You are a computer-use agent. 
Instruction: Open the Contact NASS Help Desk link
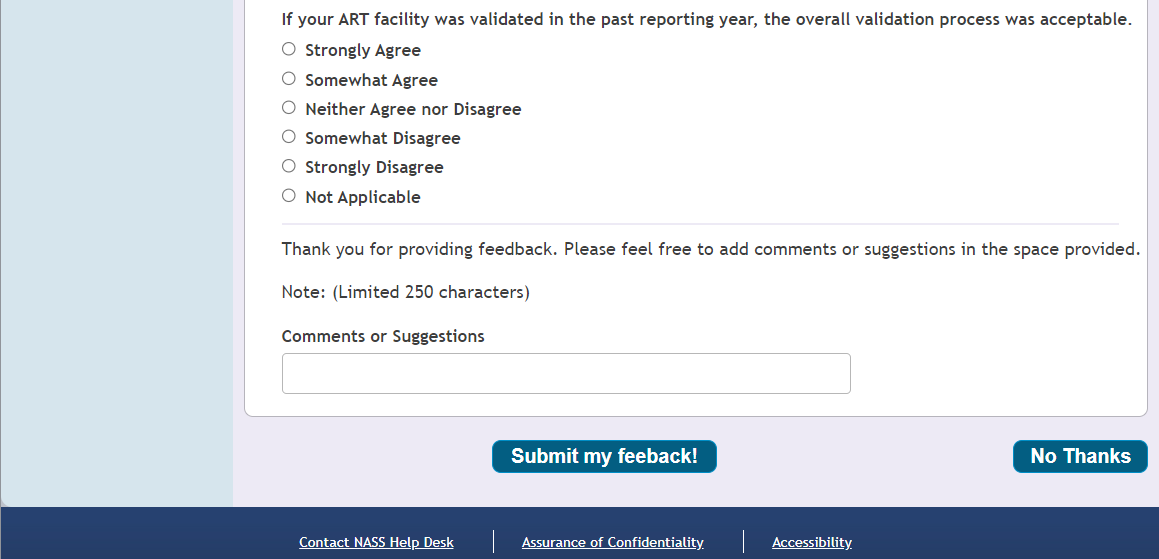click(x=376, y=542)
